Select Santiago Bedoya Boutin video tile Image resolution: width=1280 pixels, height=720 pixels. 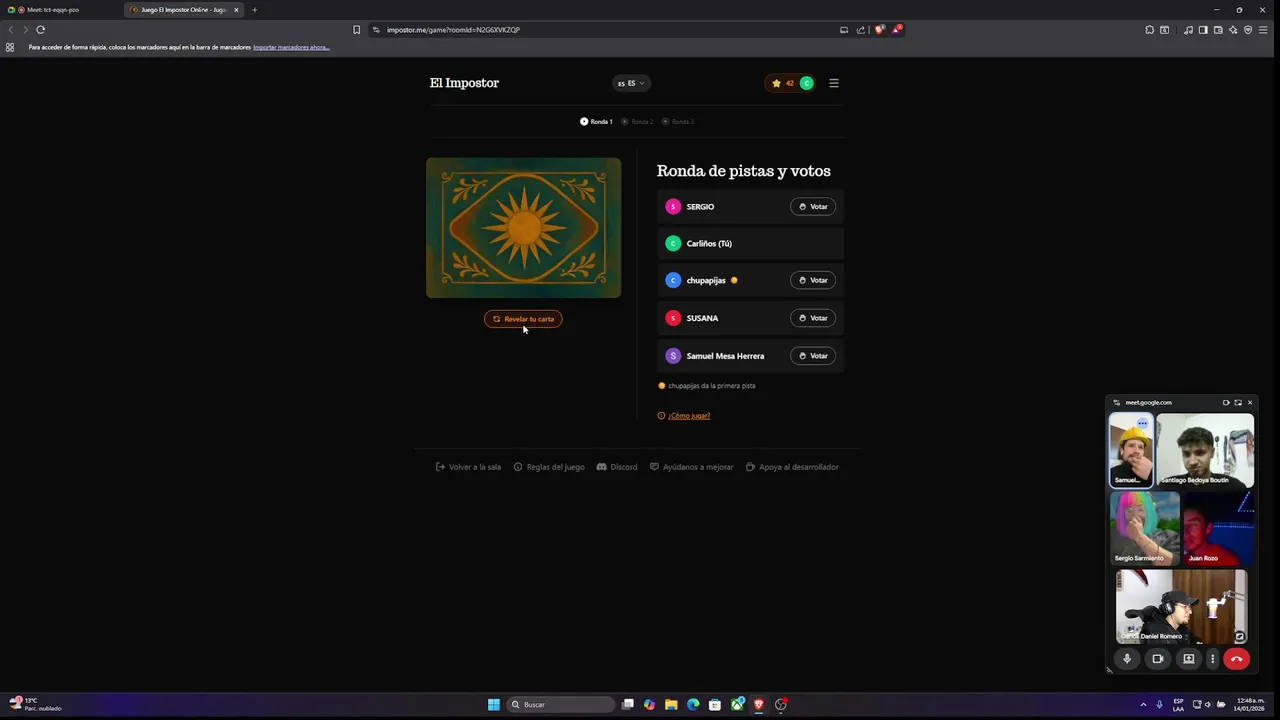click(1205, 450)
